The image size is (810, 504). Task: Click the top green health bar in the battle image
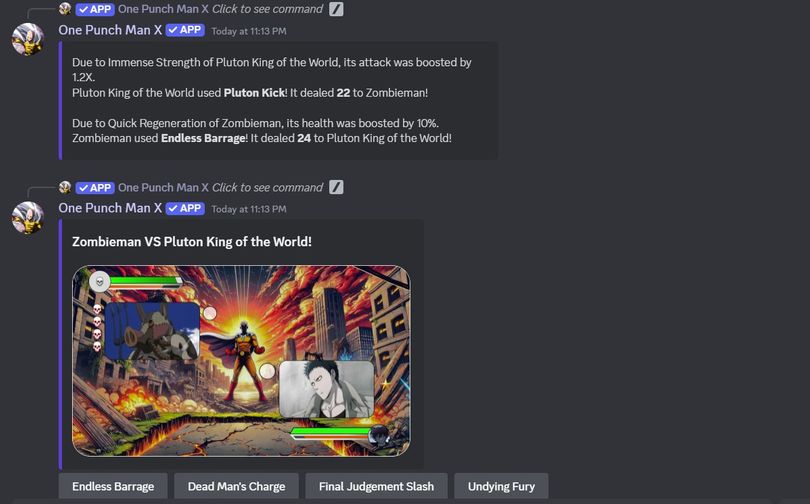(145, 281)
